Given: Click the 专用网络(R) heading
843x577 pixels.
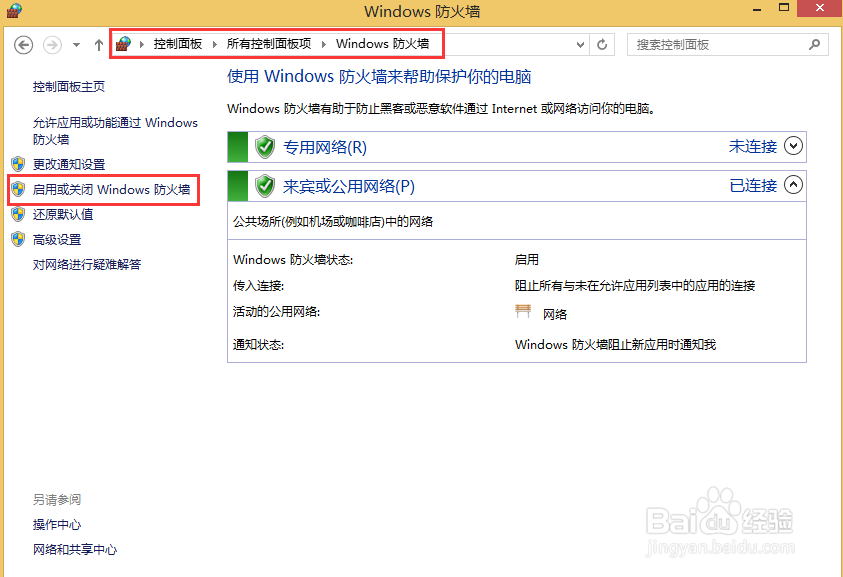Looking at the screenshot, I should (325, 147).
